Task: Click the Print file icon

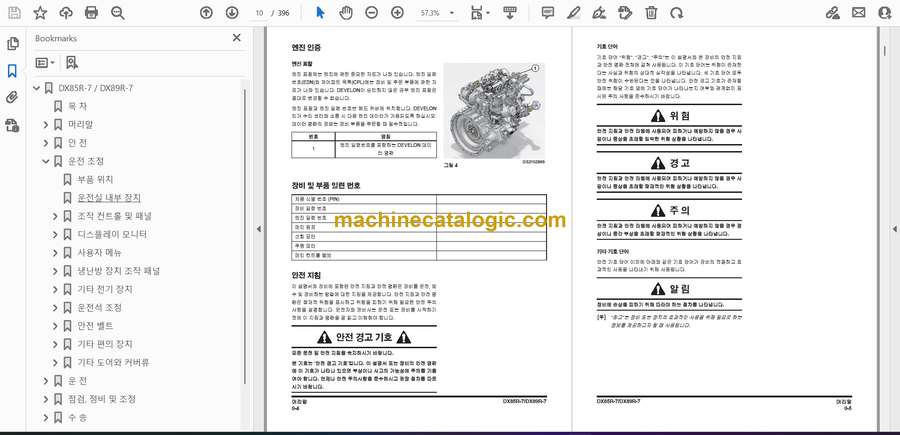Action: coord(92,13)
